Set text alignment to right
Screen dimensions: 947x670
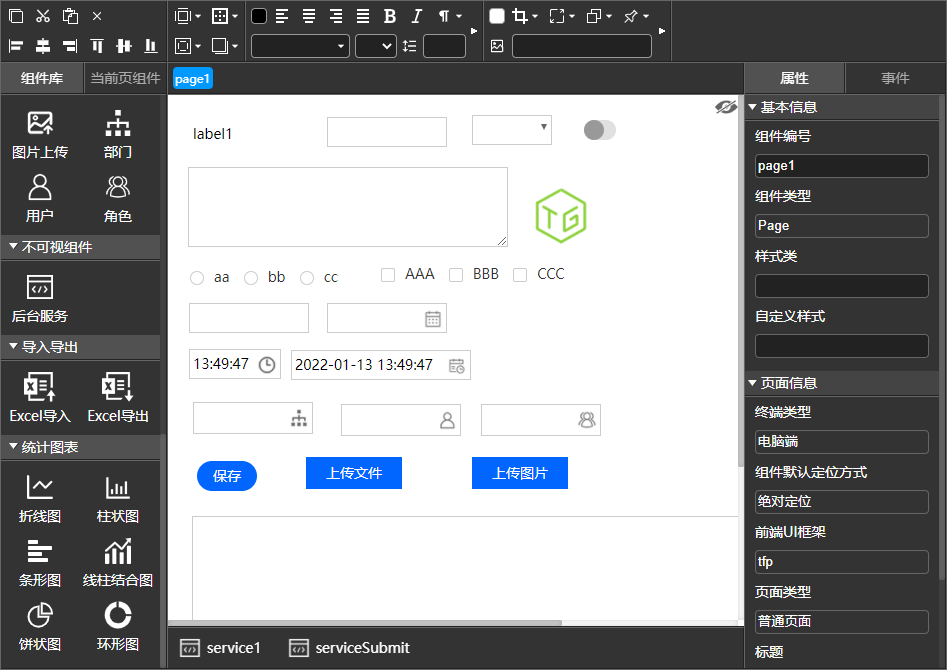click(336, 16)
